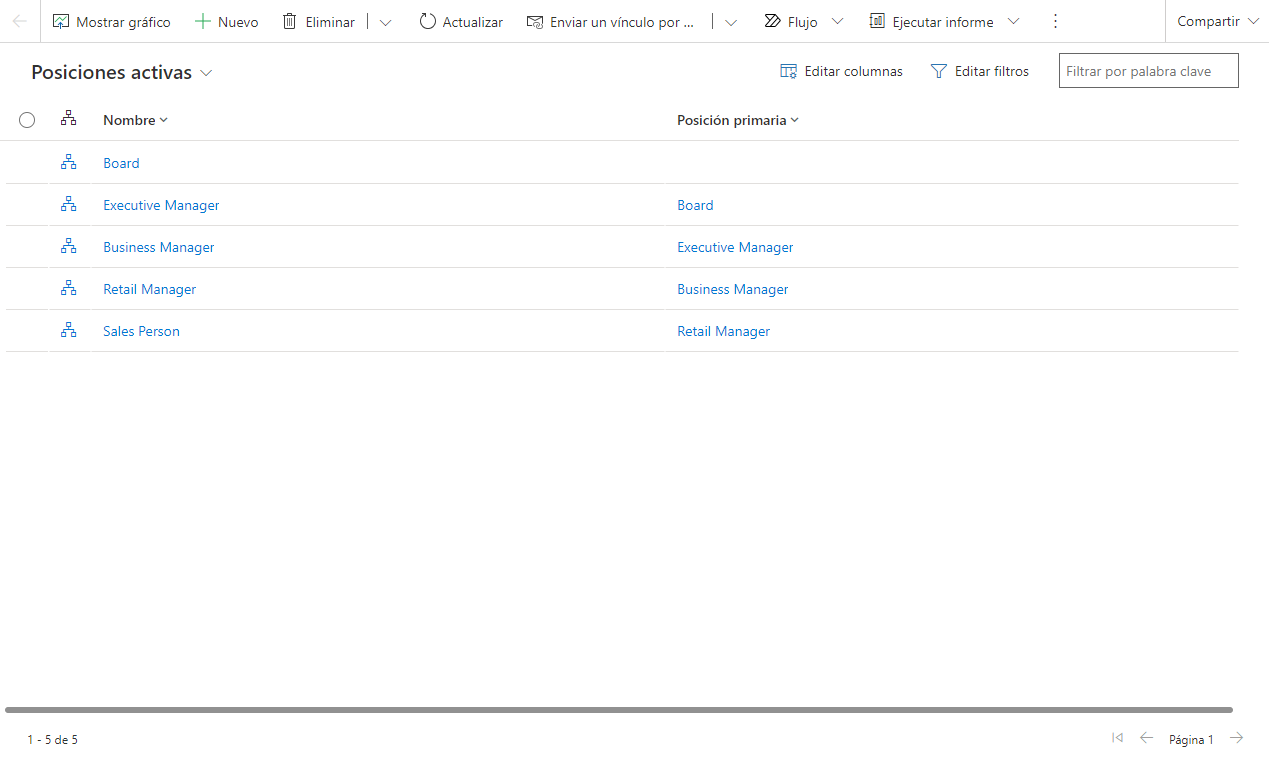Click the back arrow icon
Image resolution: width=1269 pixels, height=757 pixels.
20,21
